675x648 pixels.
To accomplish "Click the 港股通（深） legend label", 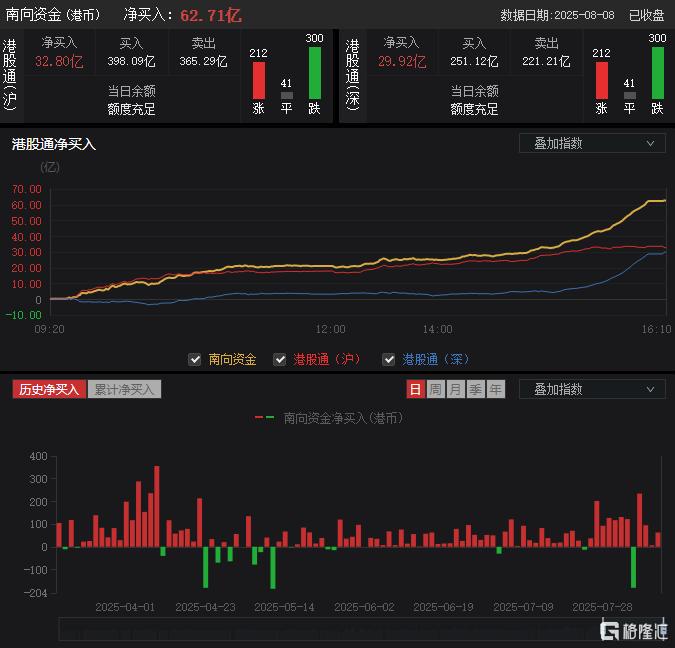I will point(436,359).
